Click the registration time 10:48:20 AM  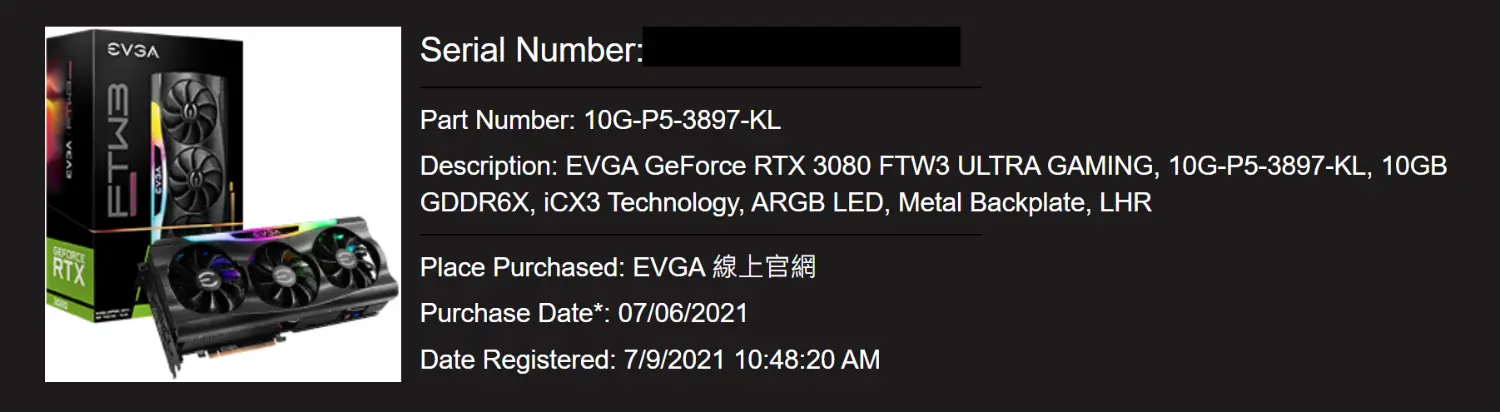tap(807, 359)
